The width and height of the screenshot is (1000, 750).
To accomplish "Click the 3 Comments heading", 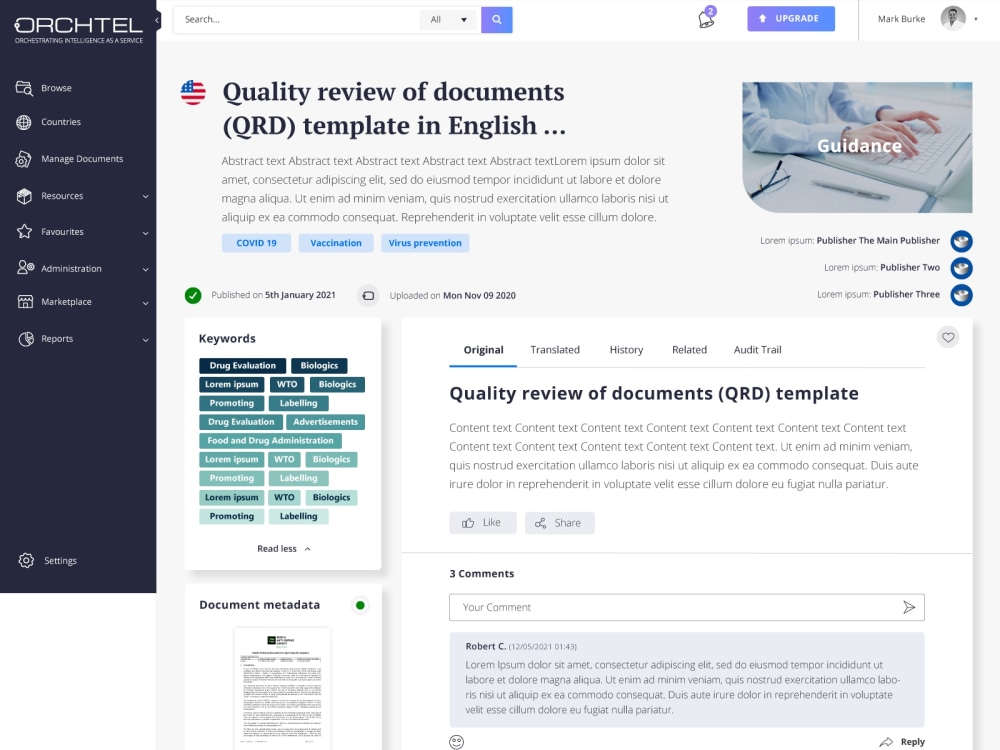I will [x=482, y=574].
